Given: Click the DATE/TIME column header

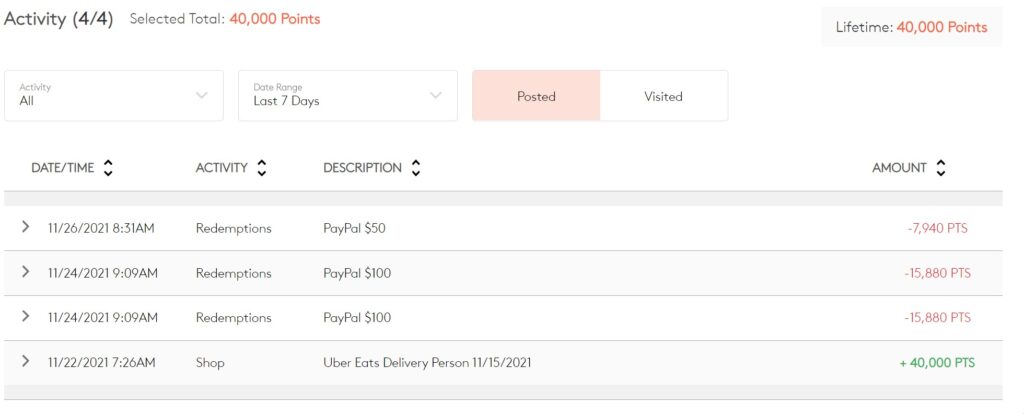Looking at the screenshot, I should point(62,168).
